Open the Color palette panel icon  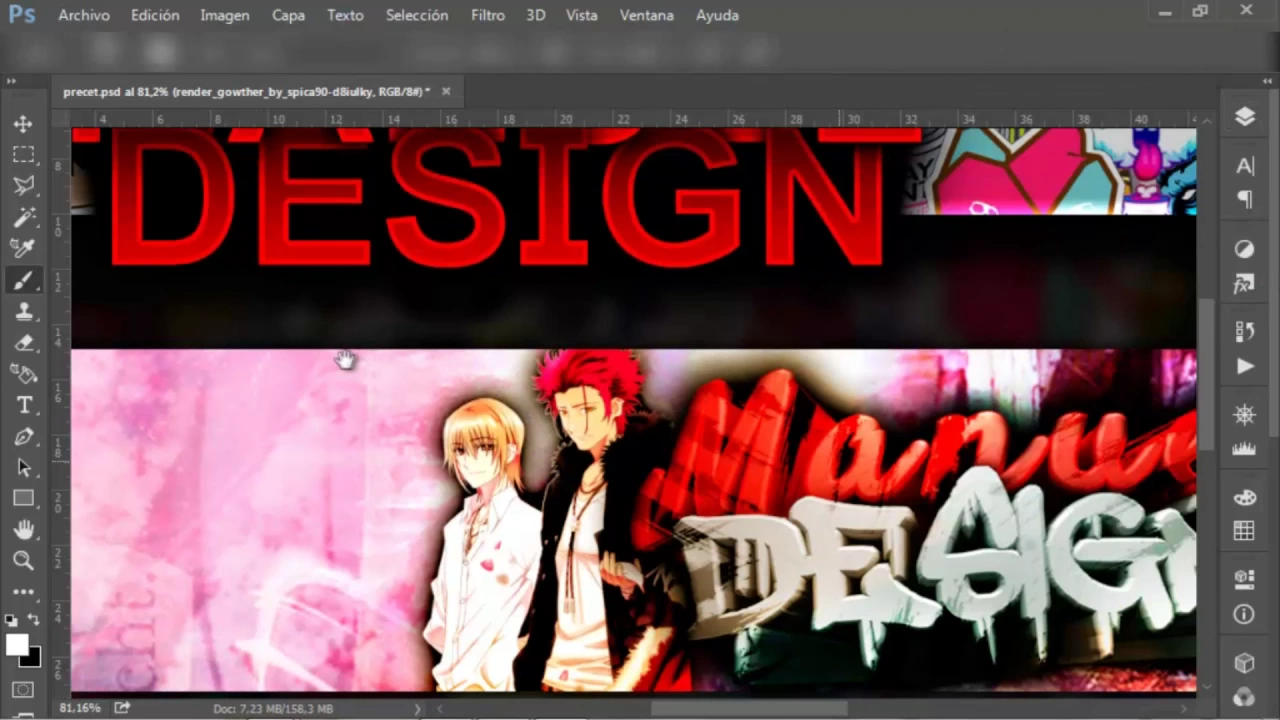coord(1244,497)
